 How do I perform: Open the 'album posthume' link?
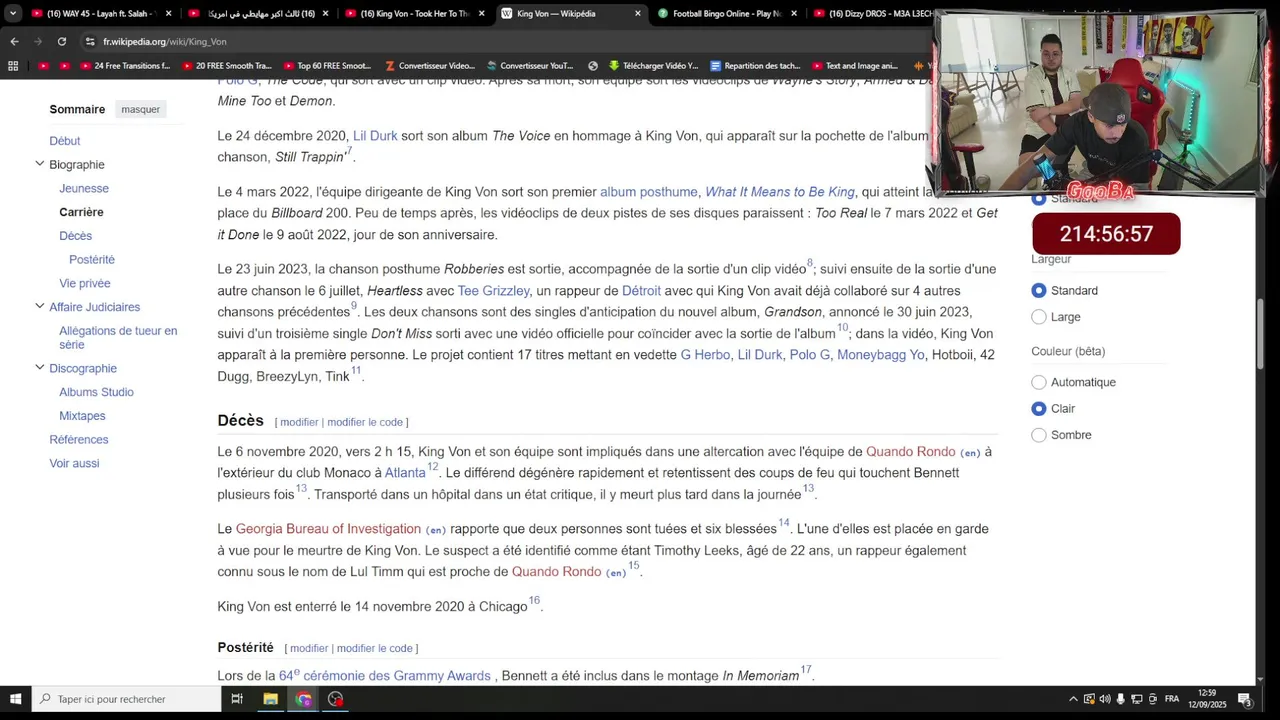tap(649, 192)
